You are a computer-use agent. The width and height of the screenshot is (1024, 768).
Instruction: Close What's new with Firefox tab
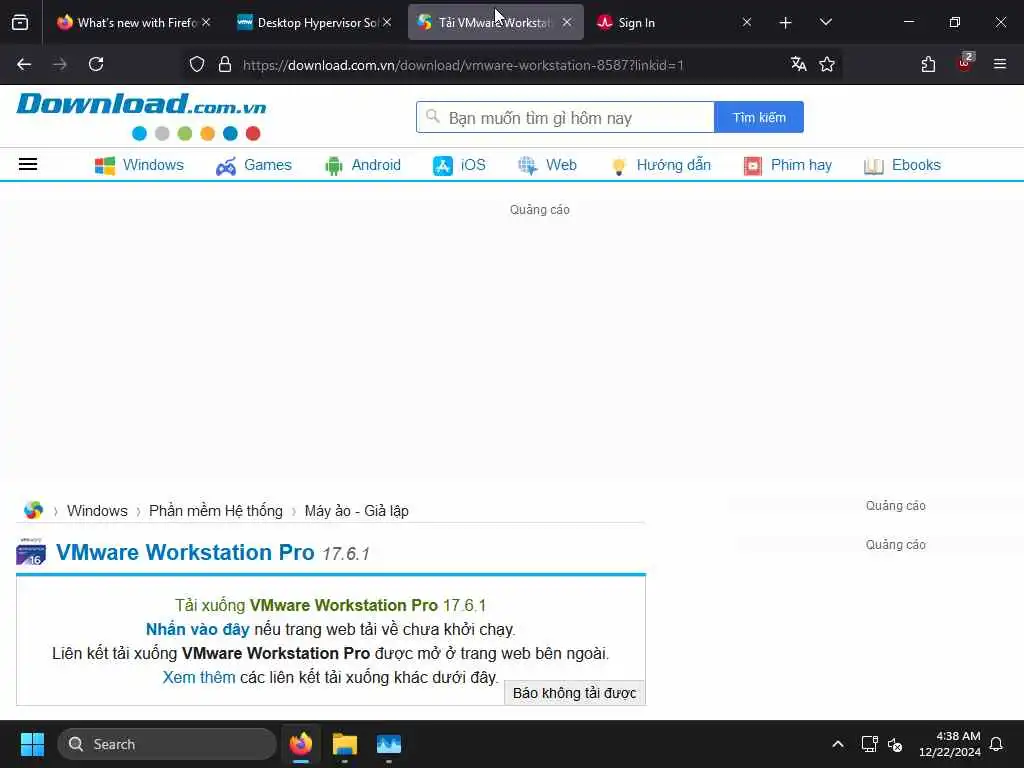pyautogui.click(x=206, y=23)
